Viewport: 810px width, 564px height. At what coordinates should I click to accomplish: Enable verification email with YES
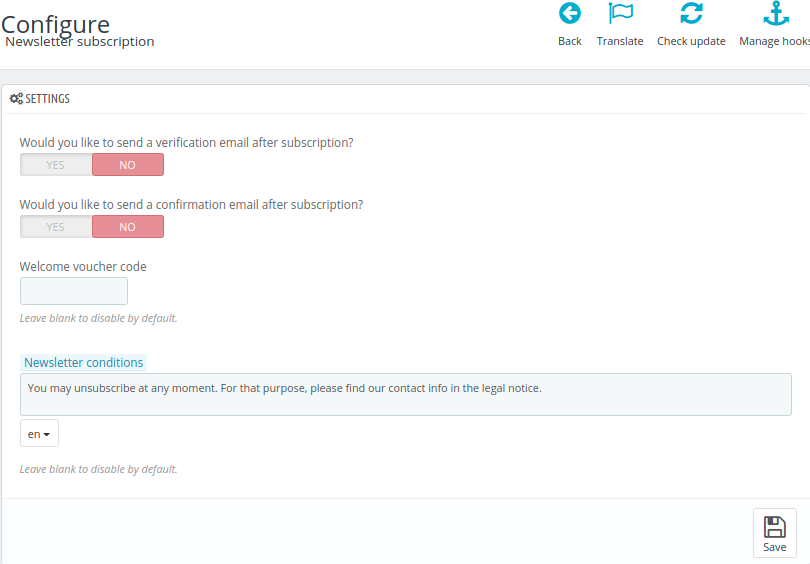pyautogui.click(x=56, y=165)
